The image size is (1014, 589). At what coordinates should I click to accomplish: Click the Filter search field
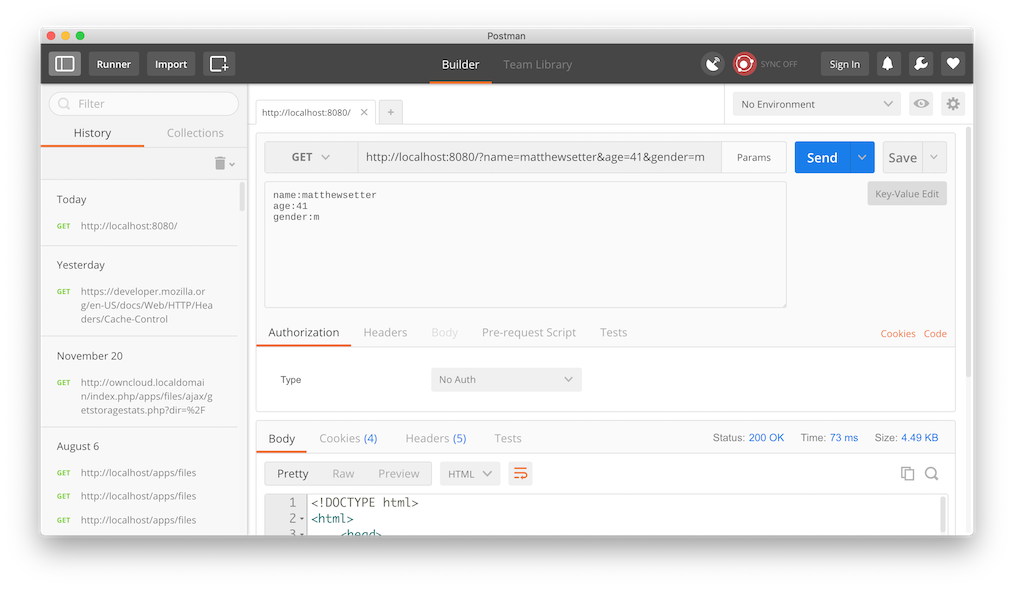click(144, 103)
